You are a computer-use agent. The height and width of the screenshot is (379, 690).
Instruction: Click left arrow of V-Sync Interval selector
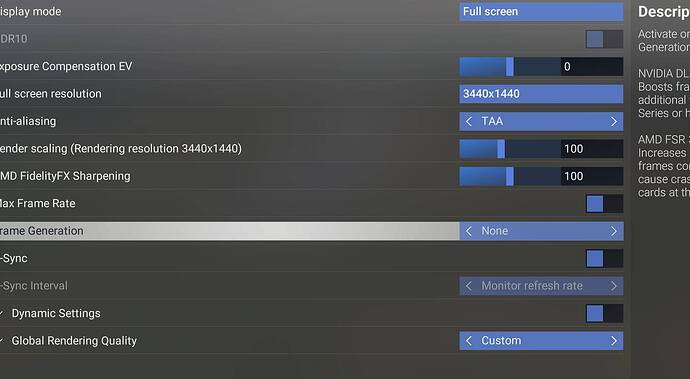point(469,286)
